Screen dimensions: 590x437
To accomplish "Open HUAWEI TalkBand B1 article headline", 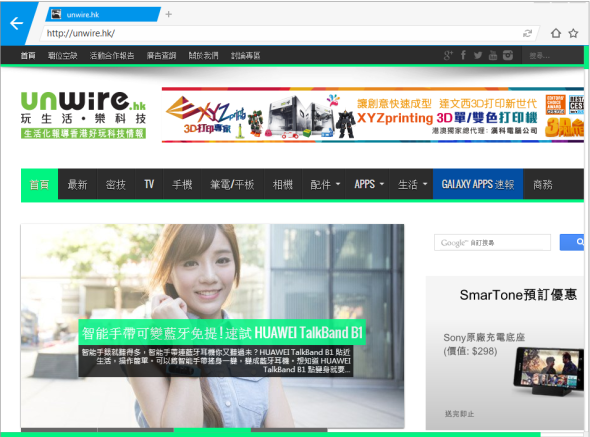I will 222,333.
